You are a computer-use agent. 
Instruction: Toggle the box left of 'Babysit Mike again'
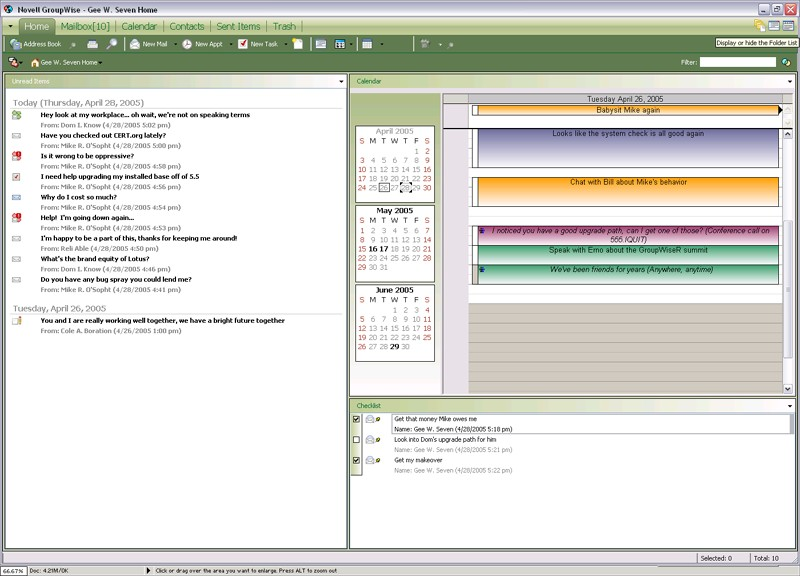[475, 110]
